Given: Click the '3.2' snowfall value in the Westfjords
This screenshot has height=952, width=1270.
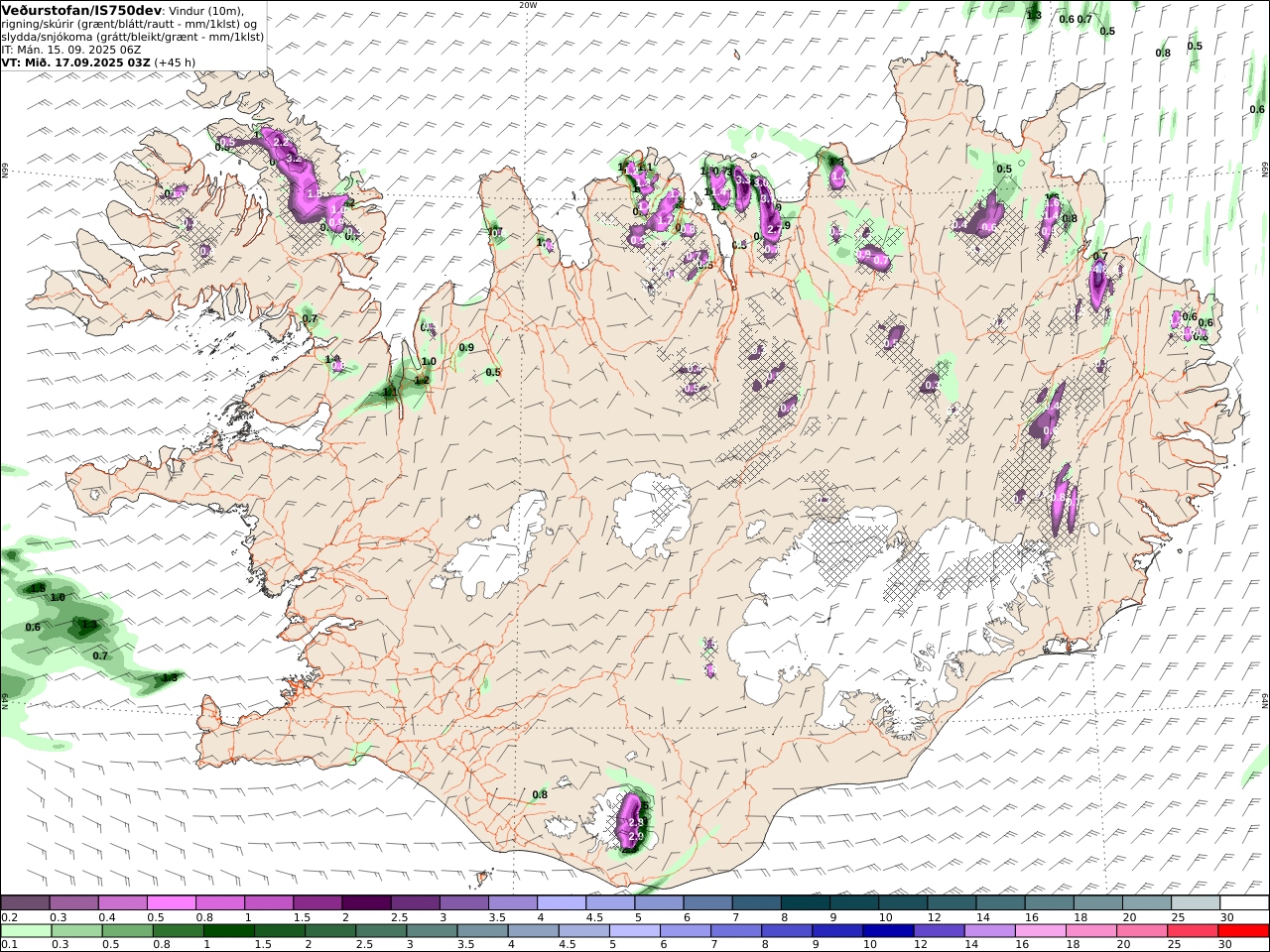Looking at the screenshot, I should tap(293, 159).
